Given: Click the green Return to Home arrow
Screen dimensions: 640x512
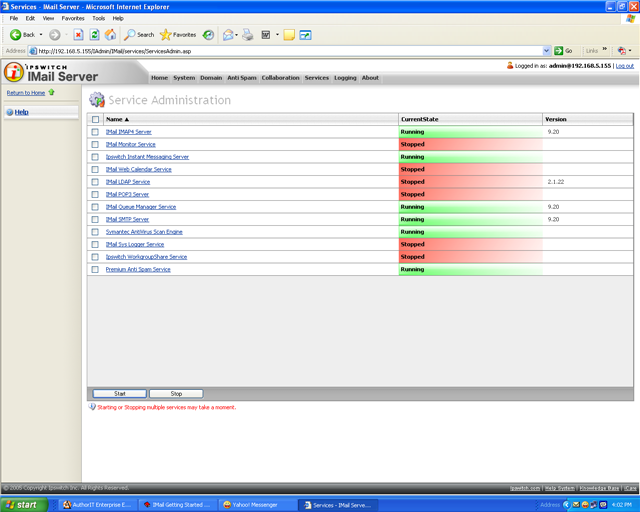Looking at the screenshot, I should coord(51,92).
